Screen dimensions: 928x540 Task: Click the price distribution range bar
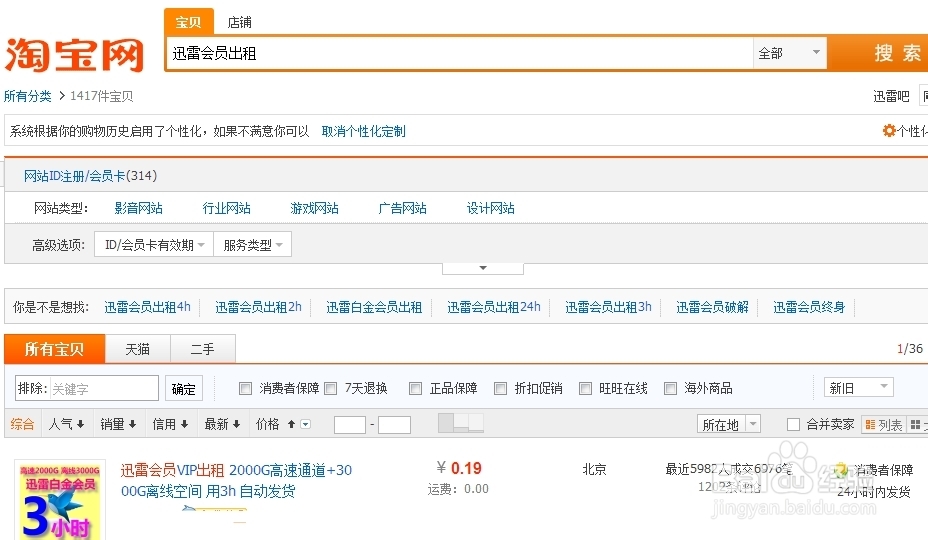[460, 423]
